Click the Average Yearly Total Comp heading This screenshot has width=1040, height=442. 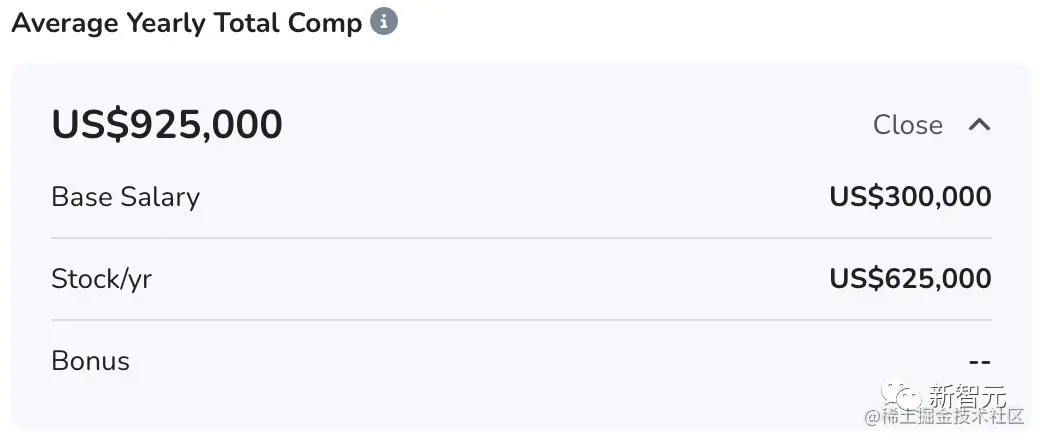pos(186,23)
